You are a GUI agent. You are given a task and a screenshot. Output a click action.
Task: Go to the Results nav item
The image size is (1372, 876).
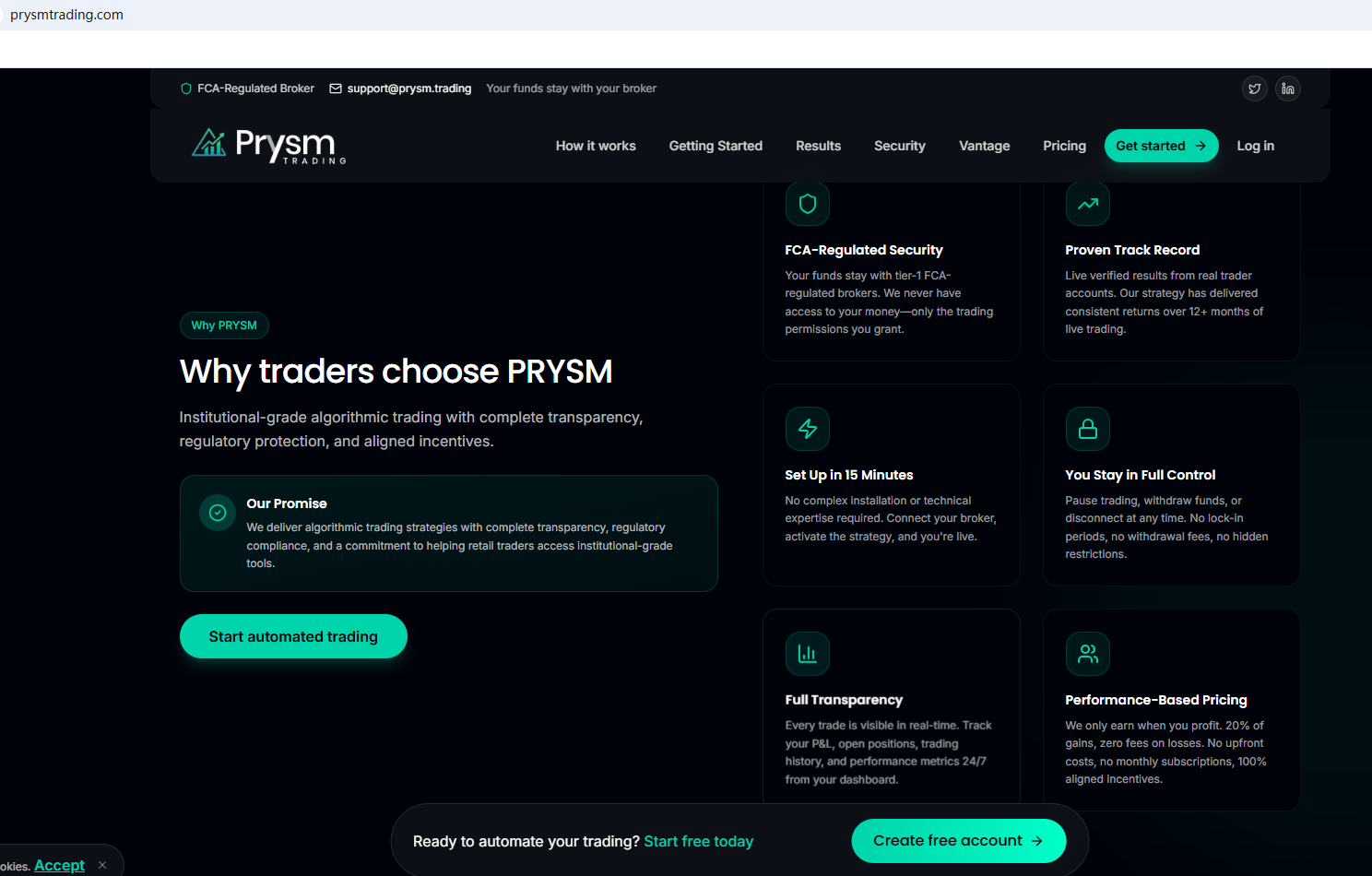click(818, 146)
